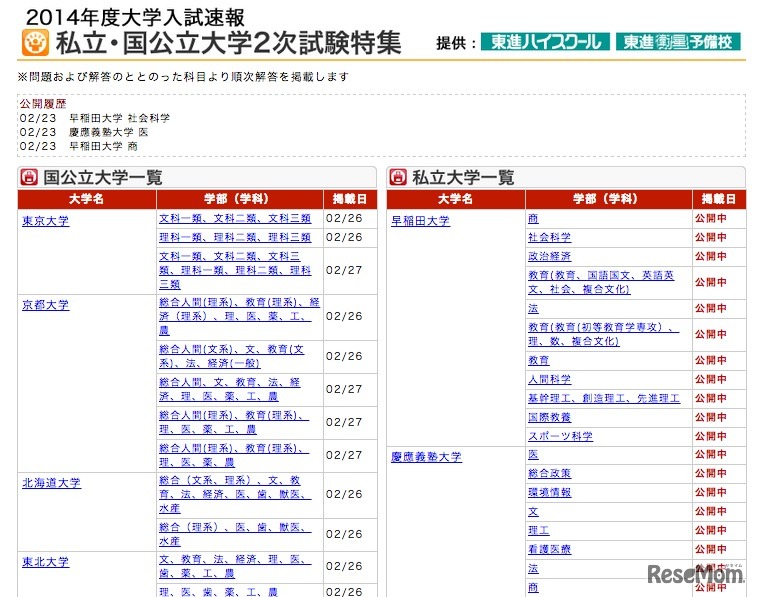Open 東京大学 文科一類、文科二類、文科三類 link
Image resolution: width=758 pixels, height=597 pixels.
(x=235, y=218)
